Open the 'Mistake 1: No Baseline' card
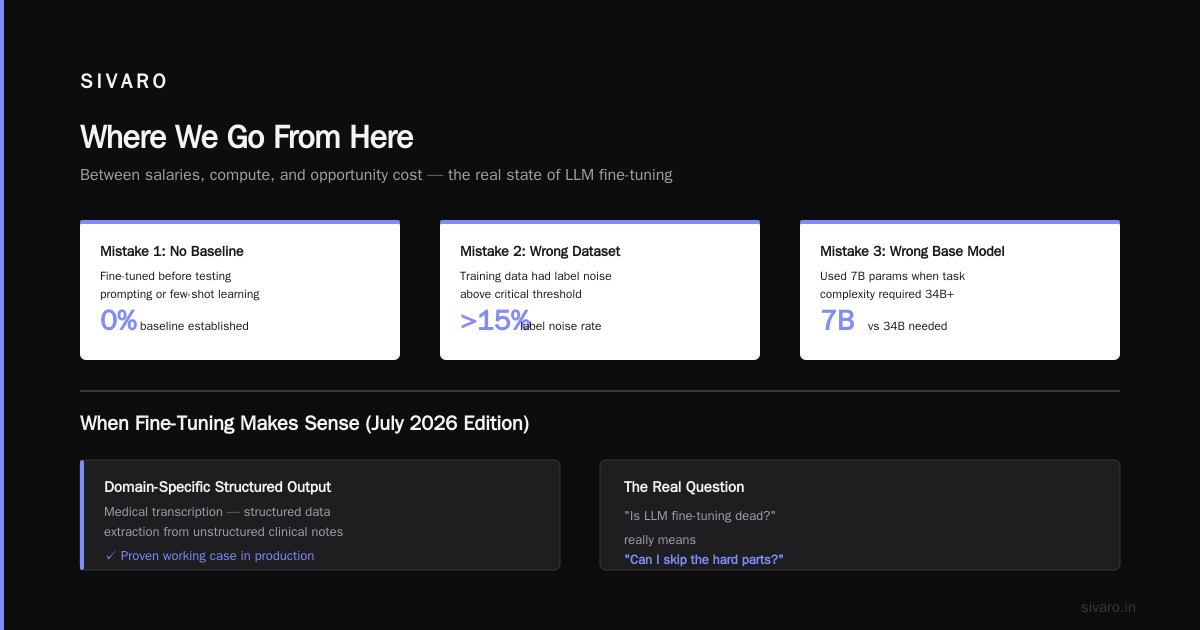The image size is (1200, 630). [240, 290]
